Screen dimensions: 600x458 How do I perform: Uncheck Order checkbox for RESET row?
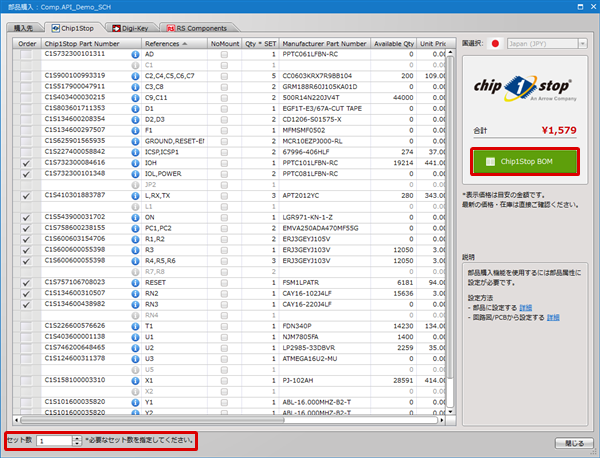tap(26, 283)
